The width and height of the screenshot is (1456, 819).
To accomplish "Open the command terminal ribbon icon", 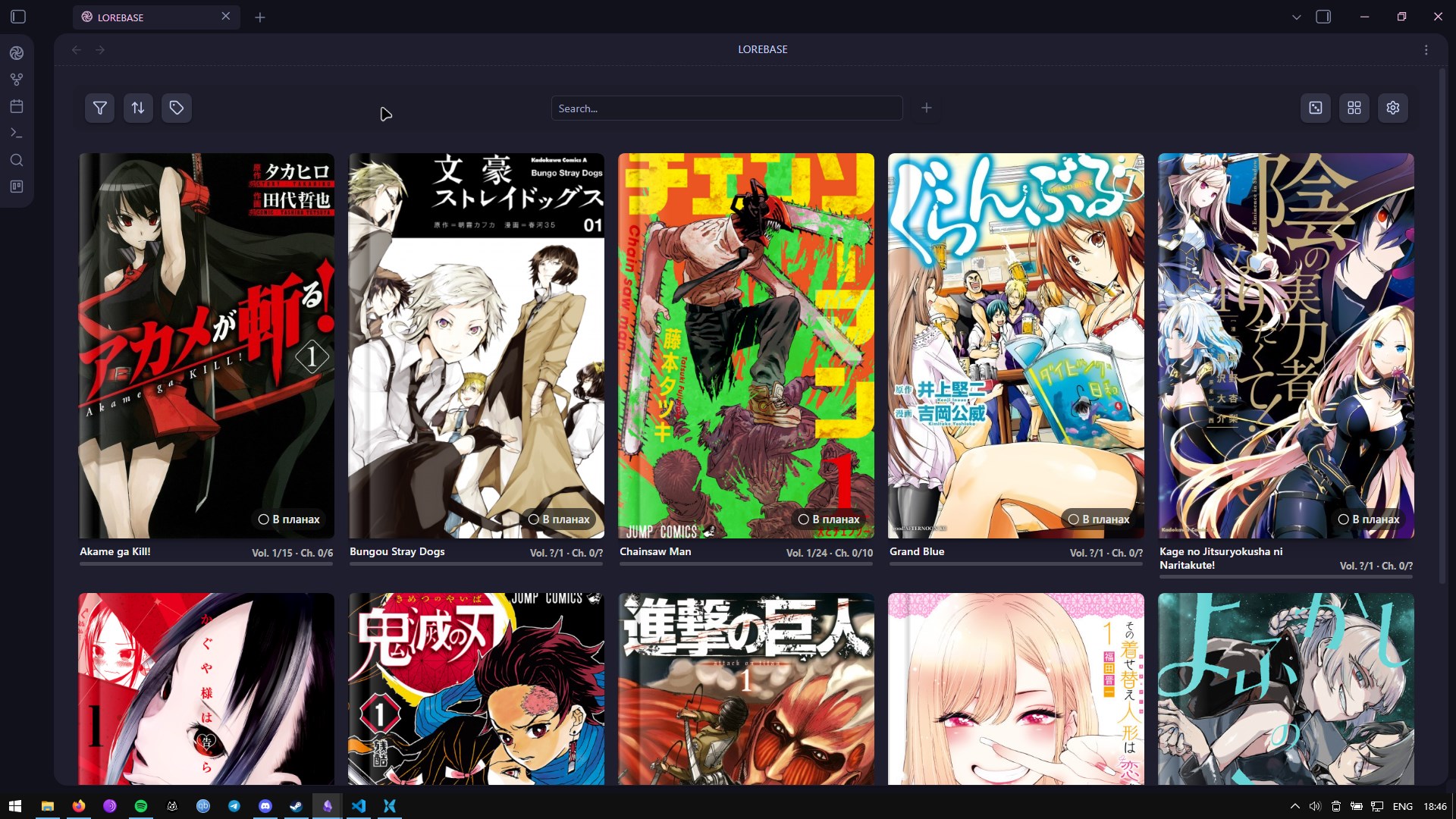I will click(x=17, y=133).
